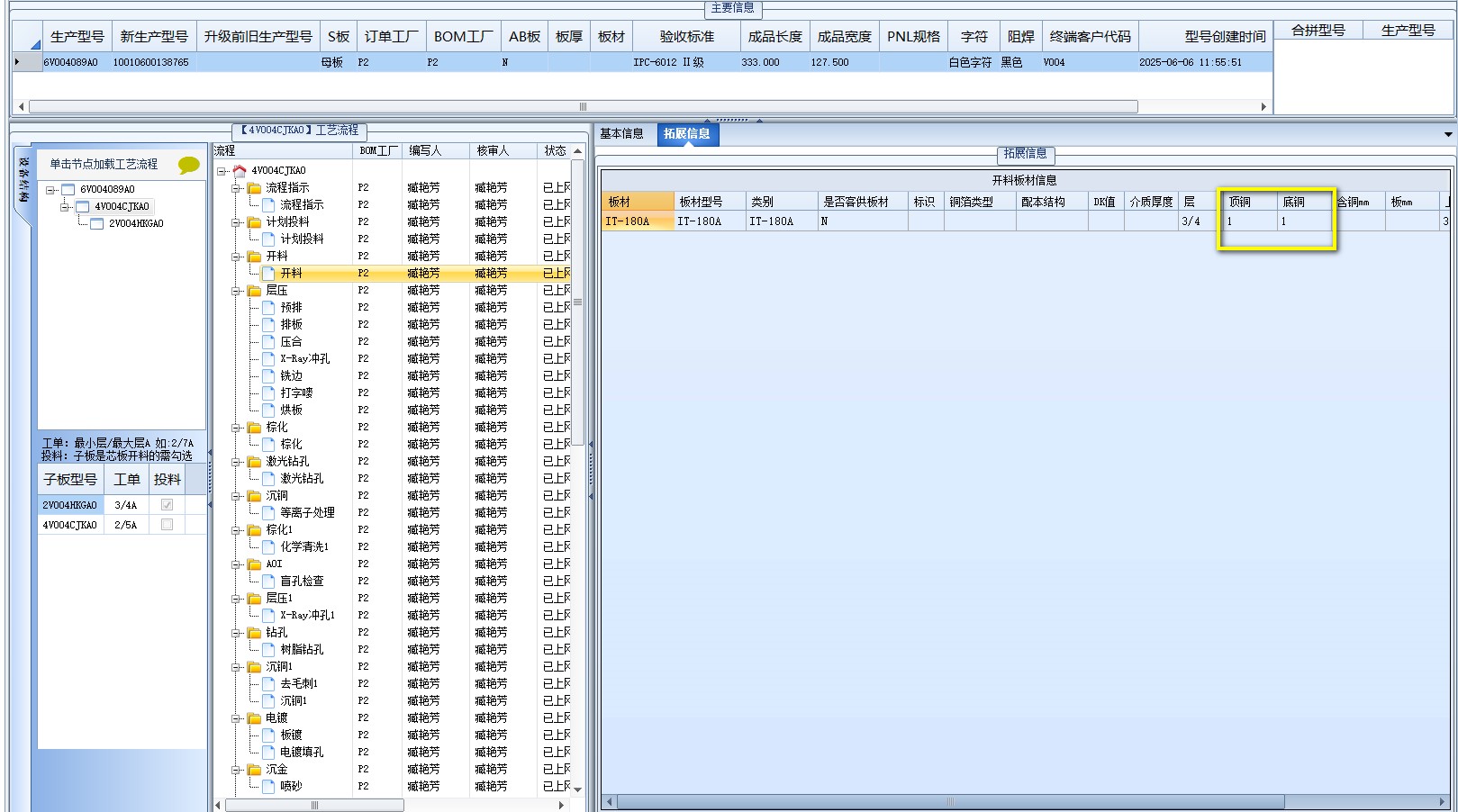Screen dimensions: 1458x812
Task: Click the document icon beside 电镀填孔
Action: (268, 752)
